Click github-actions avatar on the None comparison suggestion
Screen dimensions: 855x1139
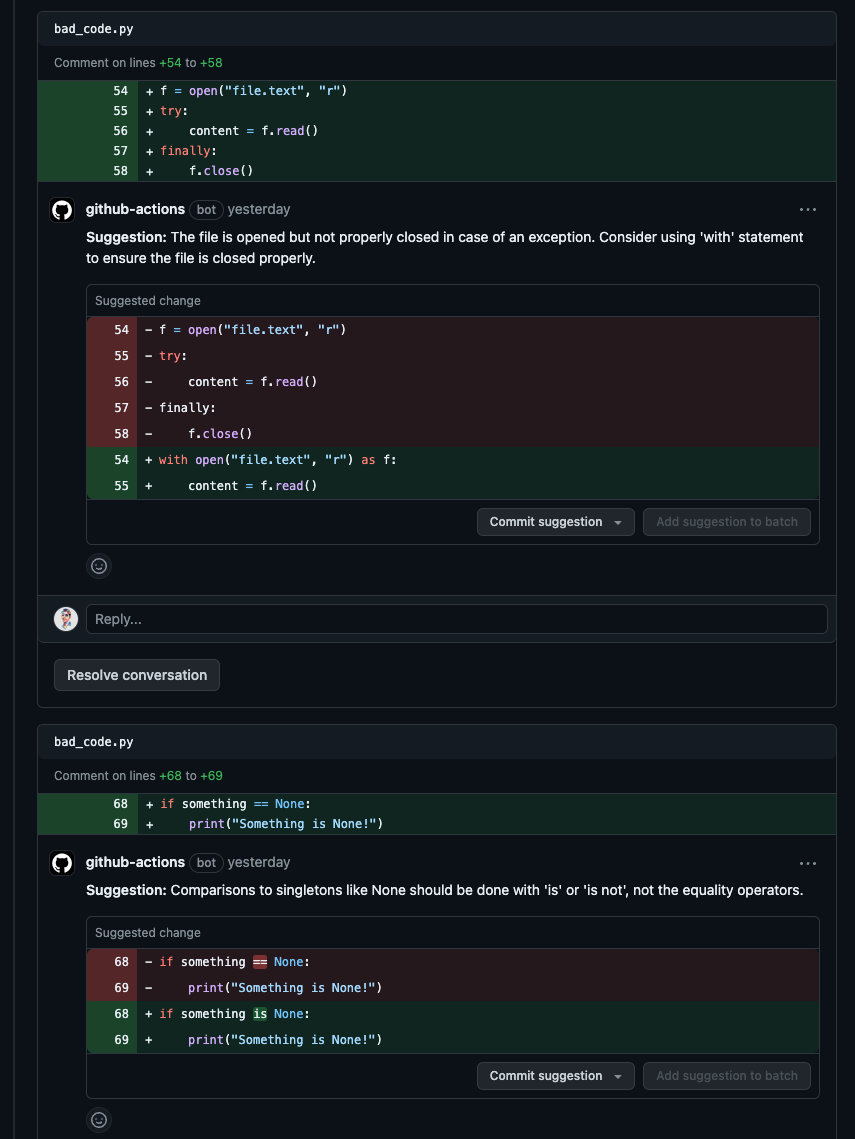(62, 863)
